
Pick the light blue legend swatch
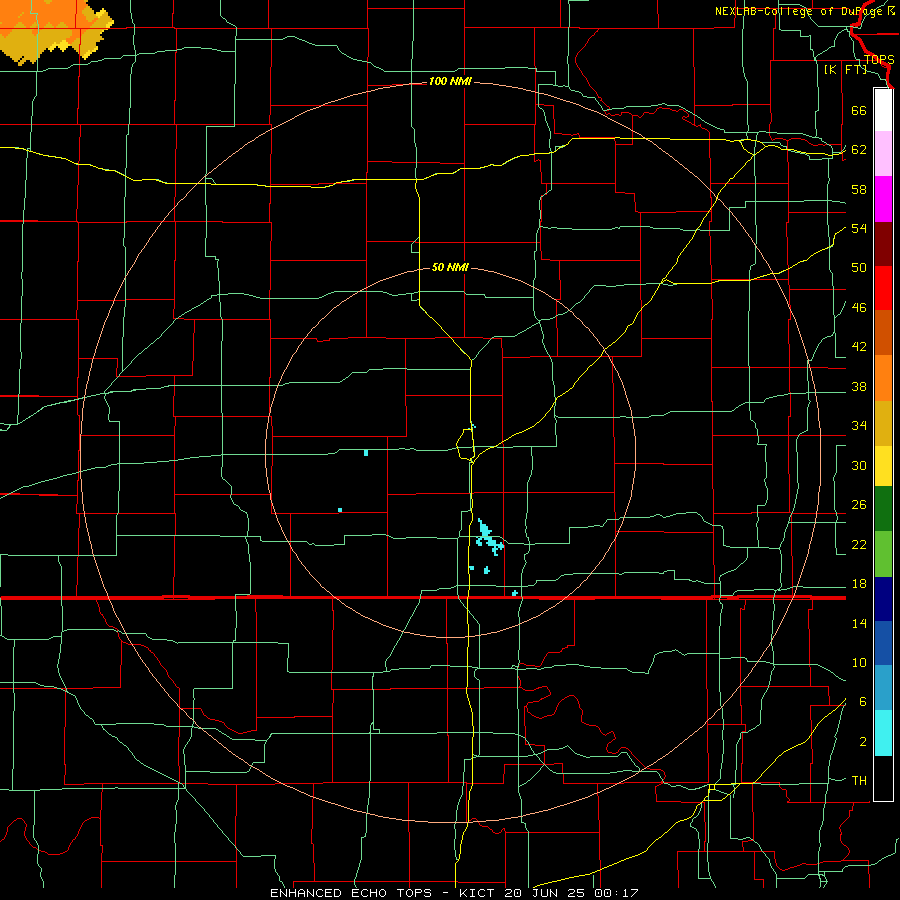click(883, 688)
